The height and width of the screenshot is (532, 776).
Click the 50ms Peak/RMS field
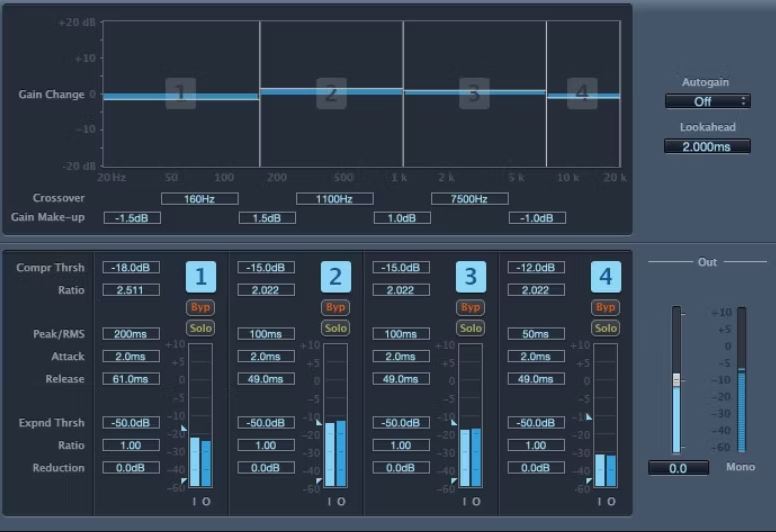(x=536, y=334)
